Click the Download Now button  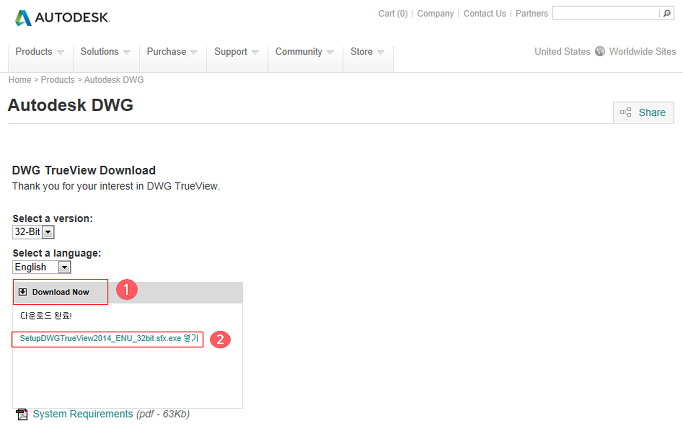(61, 292)
